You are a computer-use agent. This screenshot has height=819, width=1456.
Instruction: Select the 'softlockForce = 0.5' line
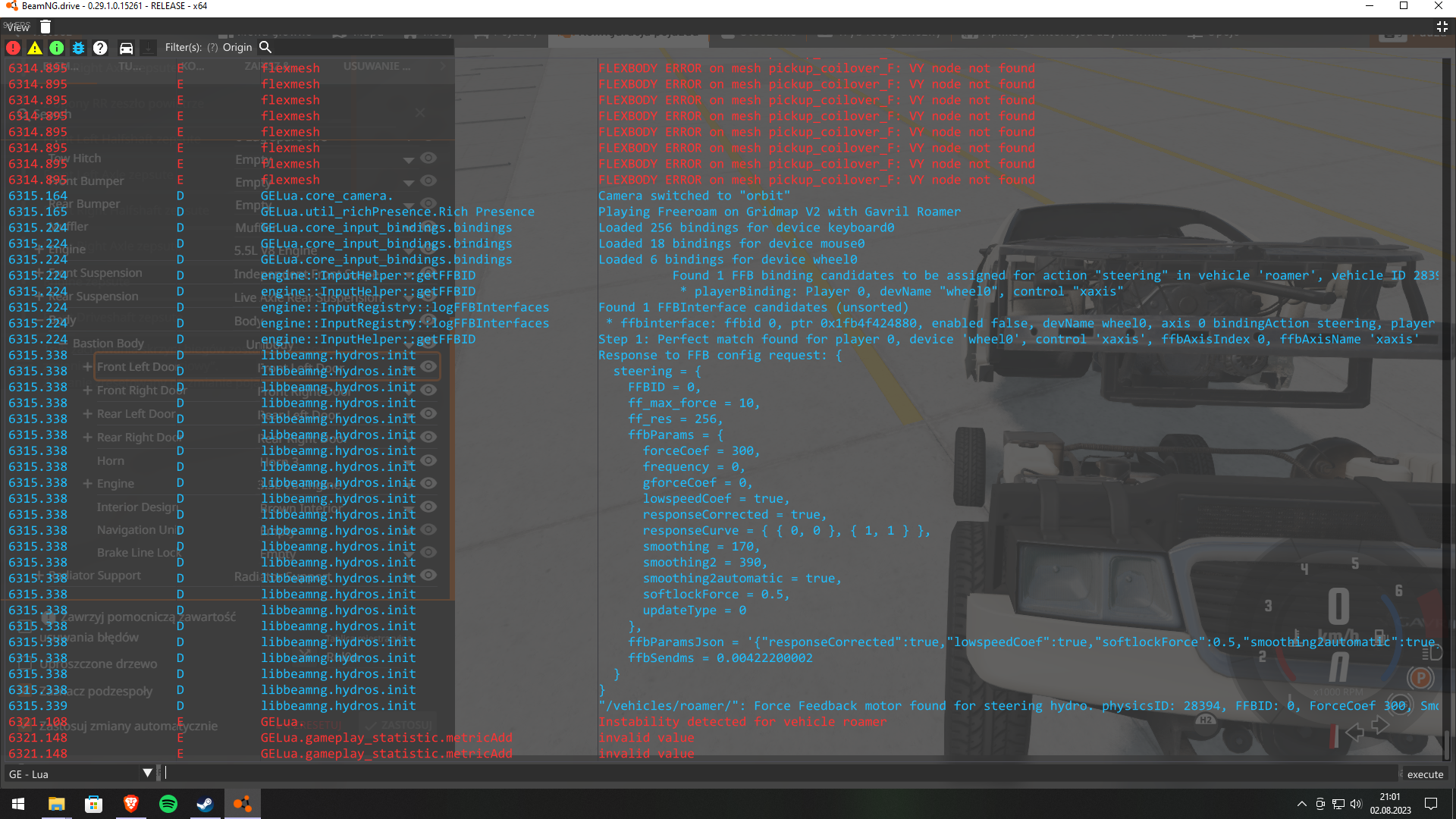pyautogui.click(x=717, y=594)
